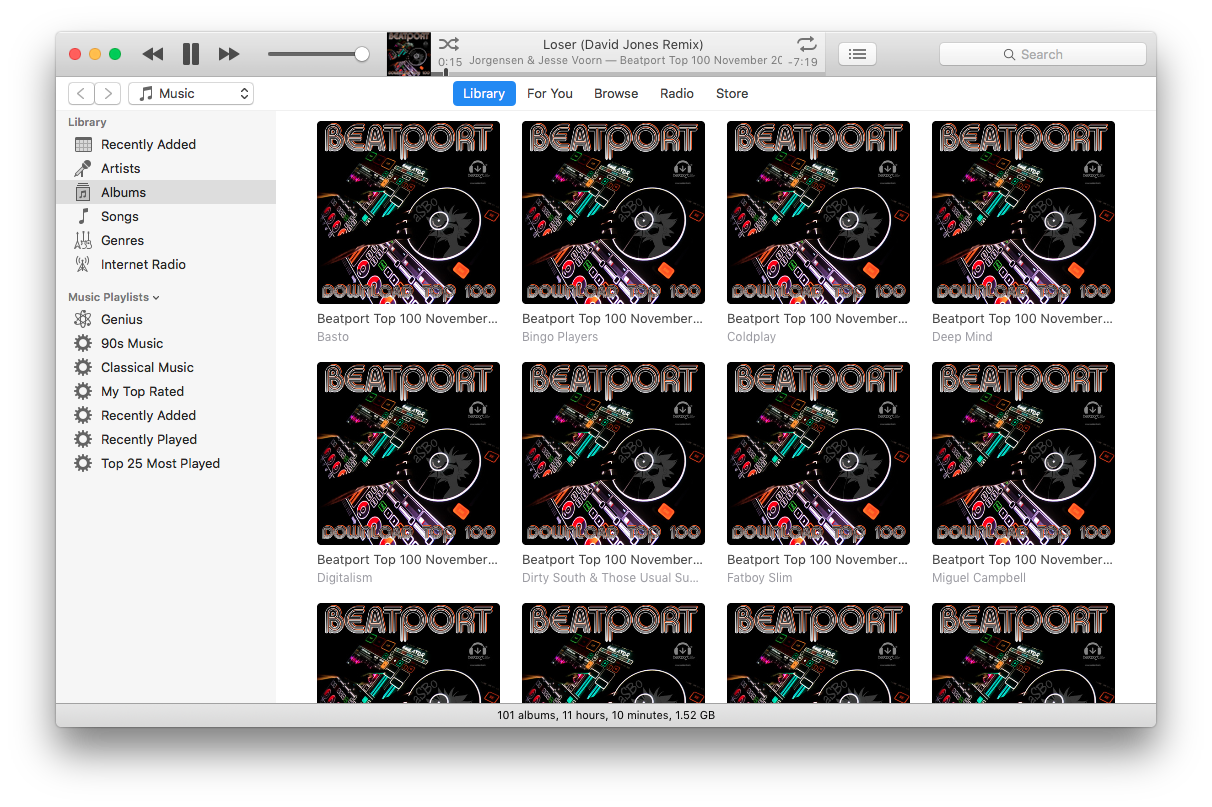Viewport: 1212px width, 807px height.
Task: Click the Search field
Action: 1042,54
